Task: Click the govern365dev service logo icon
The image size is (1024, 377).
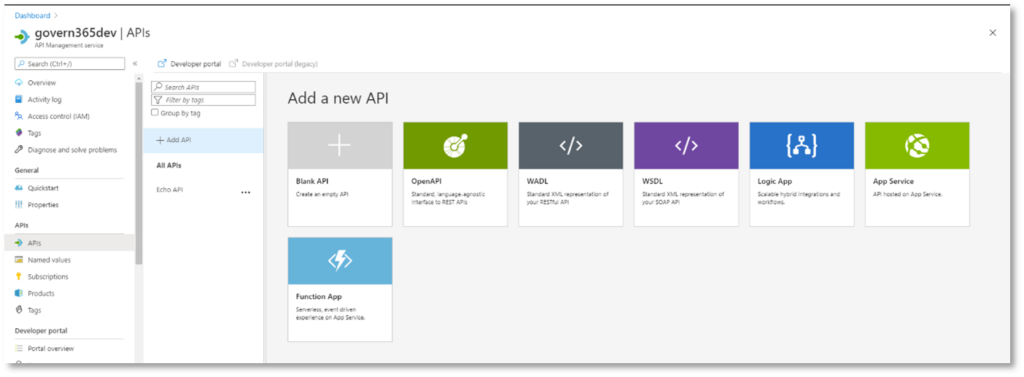Action: 22,37
